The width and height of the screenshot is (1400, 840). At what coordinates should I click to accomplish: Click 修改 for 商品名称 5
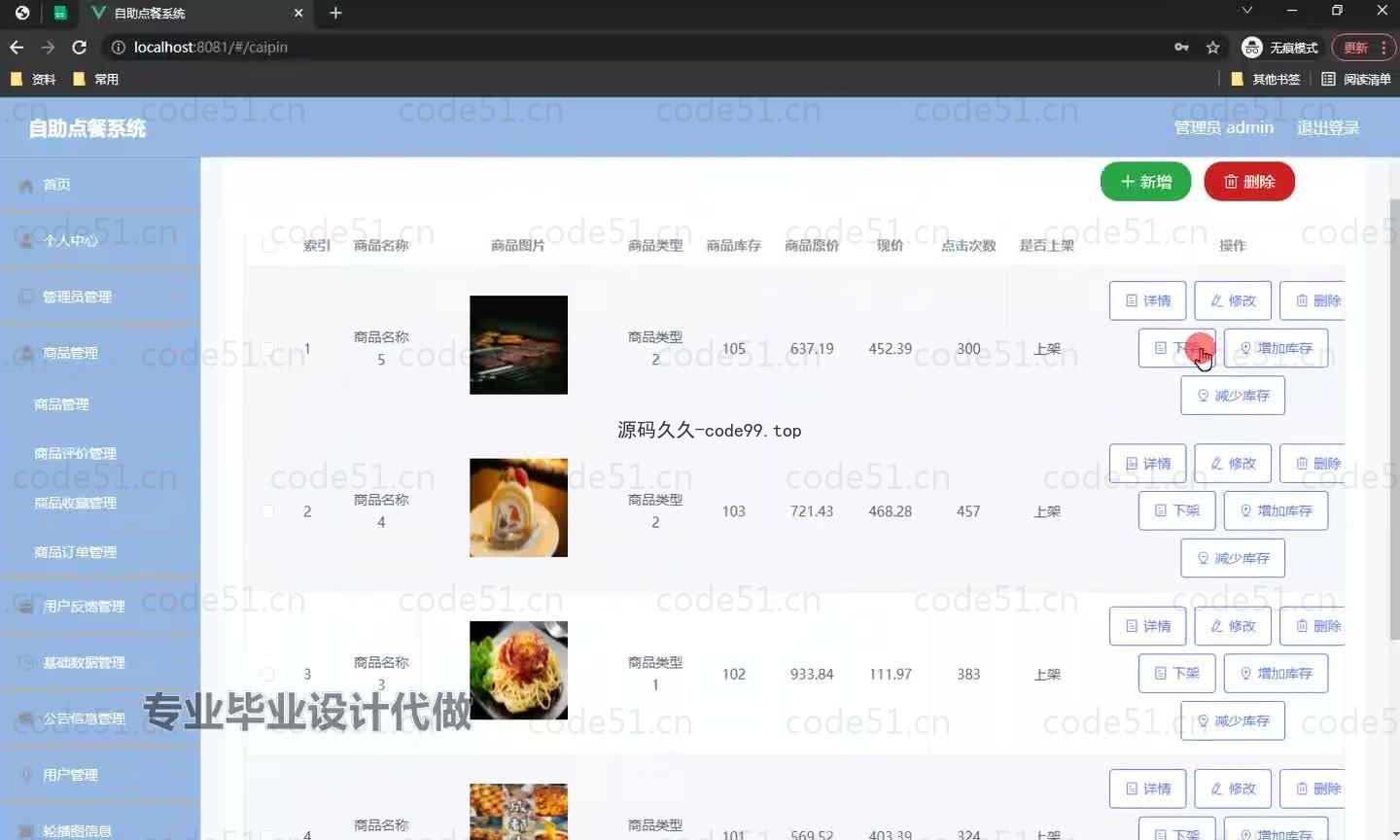tap(1233, 300)
